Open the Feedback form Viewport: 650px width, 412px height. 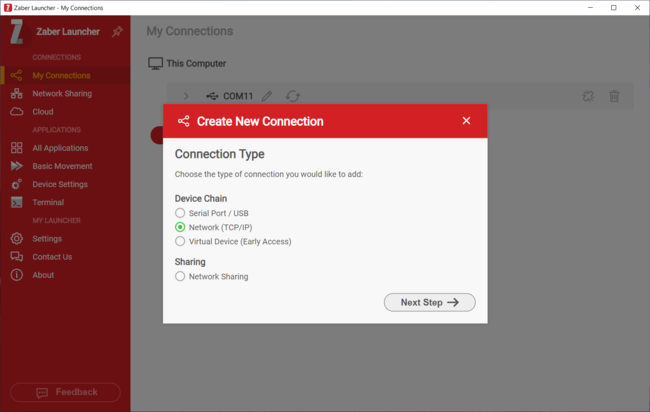[65, 392]
